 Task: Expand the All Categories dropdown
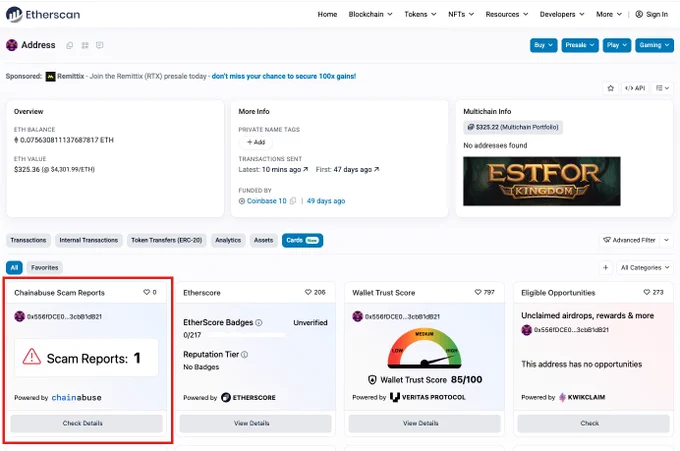(645, 268)
